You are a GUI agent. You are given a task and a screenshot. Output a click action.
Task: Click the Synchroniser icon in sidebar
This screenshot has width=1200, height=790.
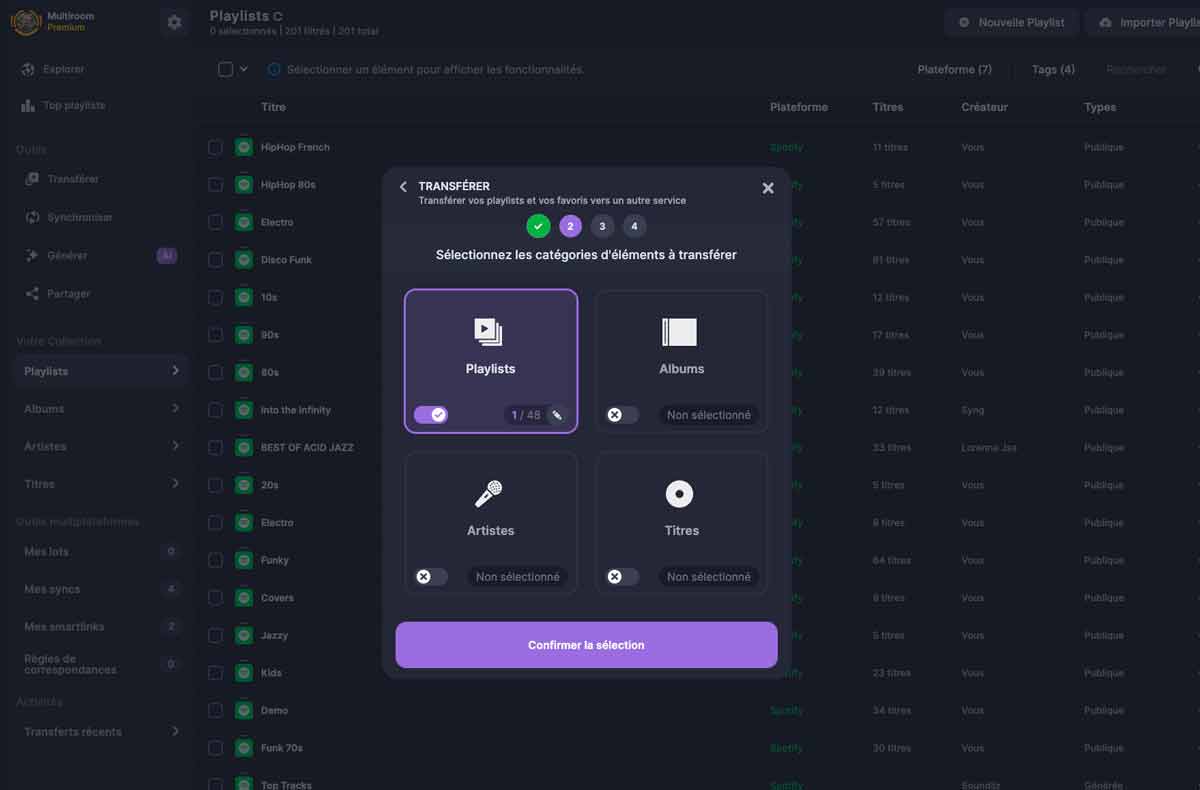tap(32, 217)
